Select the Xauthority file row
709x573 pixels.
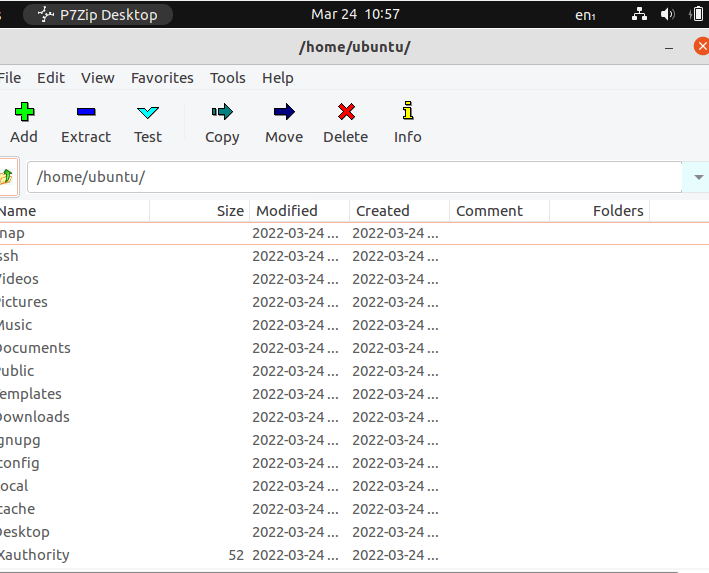[354, 555]
